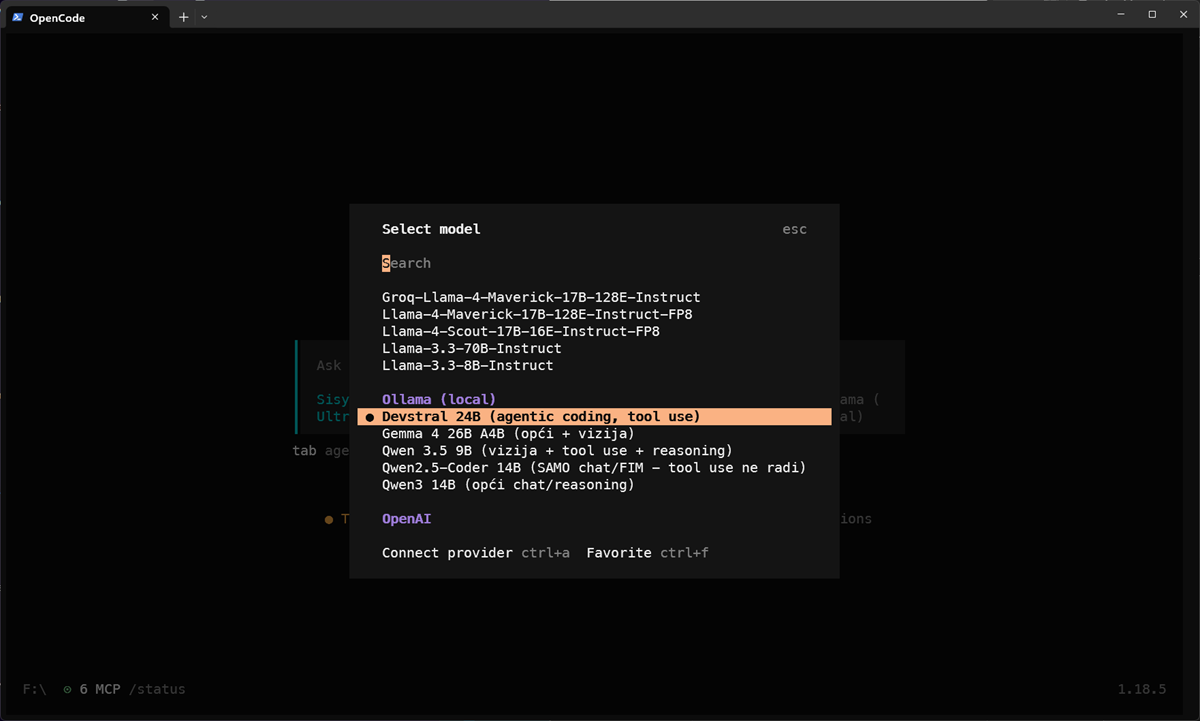
Task: Click the green MCP status indicator icon
Action: click(x=67, y=689)
